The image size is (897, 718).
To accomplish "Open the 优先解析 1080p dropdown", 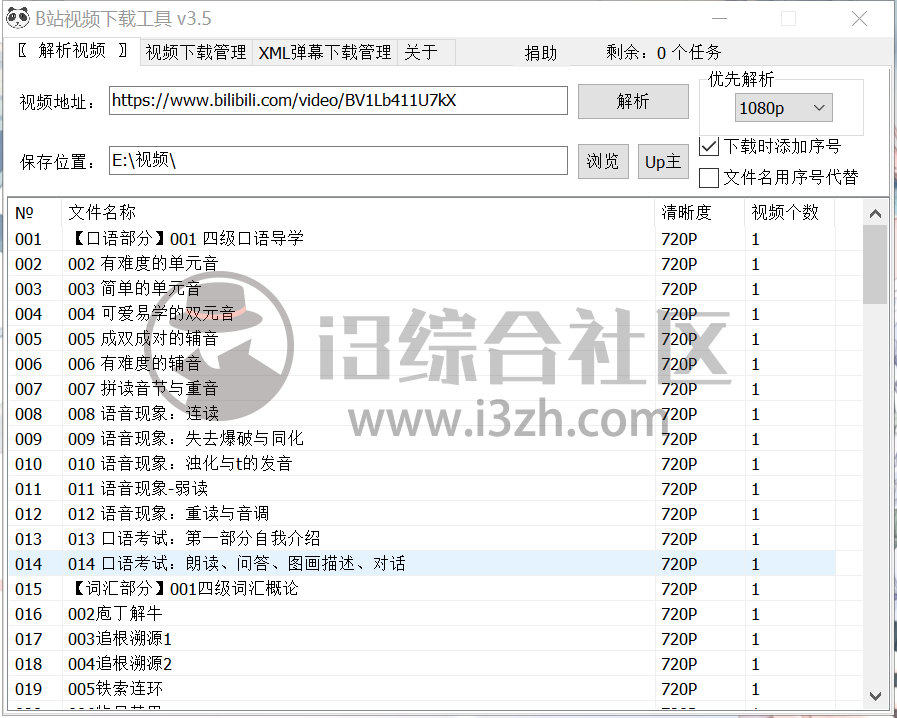I will (x=783, y=108).
